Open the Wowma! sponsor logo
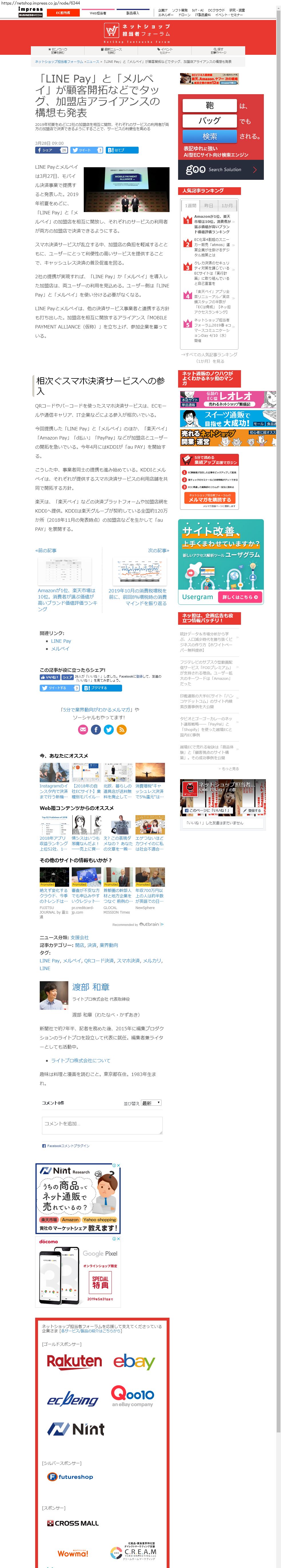The image size is (281, 1568). click(x=73, y=1553)
